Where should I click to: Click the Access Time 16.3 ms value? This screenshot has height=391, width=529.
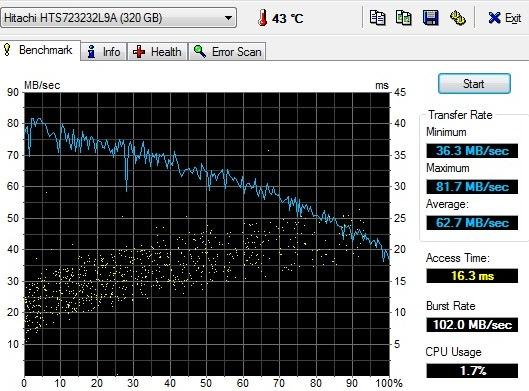(472, 276)
